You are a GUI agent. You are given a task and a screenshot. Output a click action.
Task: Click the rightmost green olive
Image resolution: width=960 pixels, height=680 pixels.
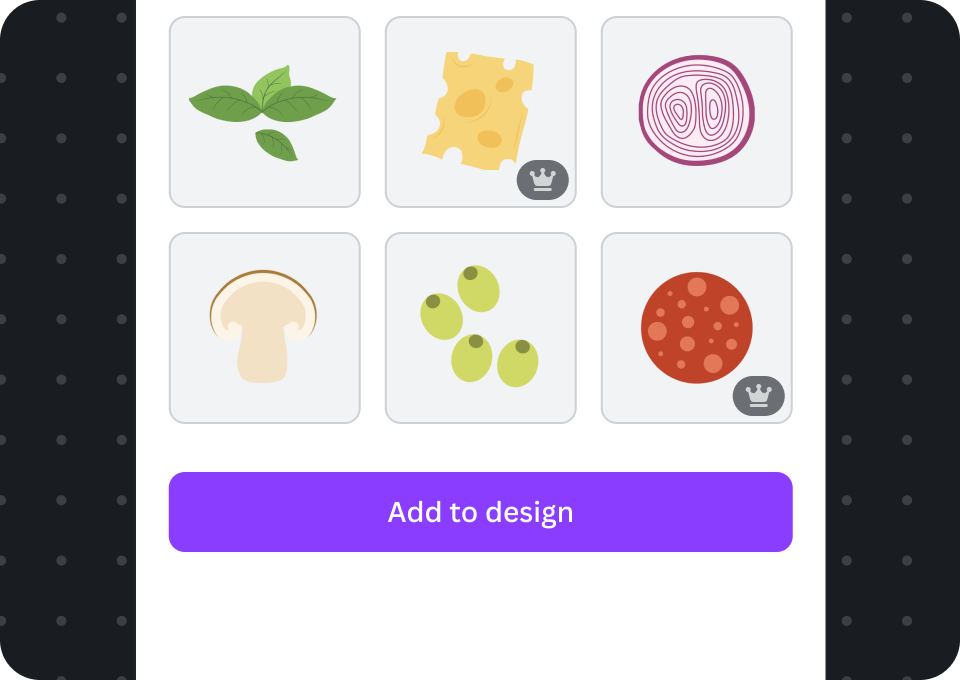518,363
